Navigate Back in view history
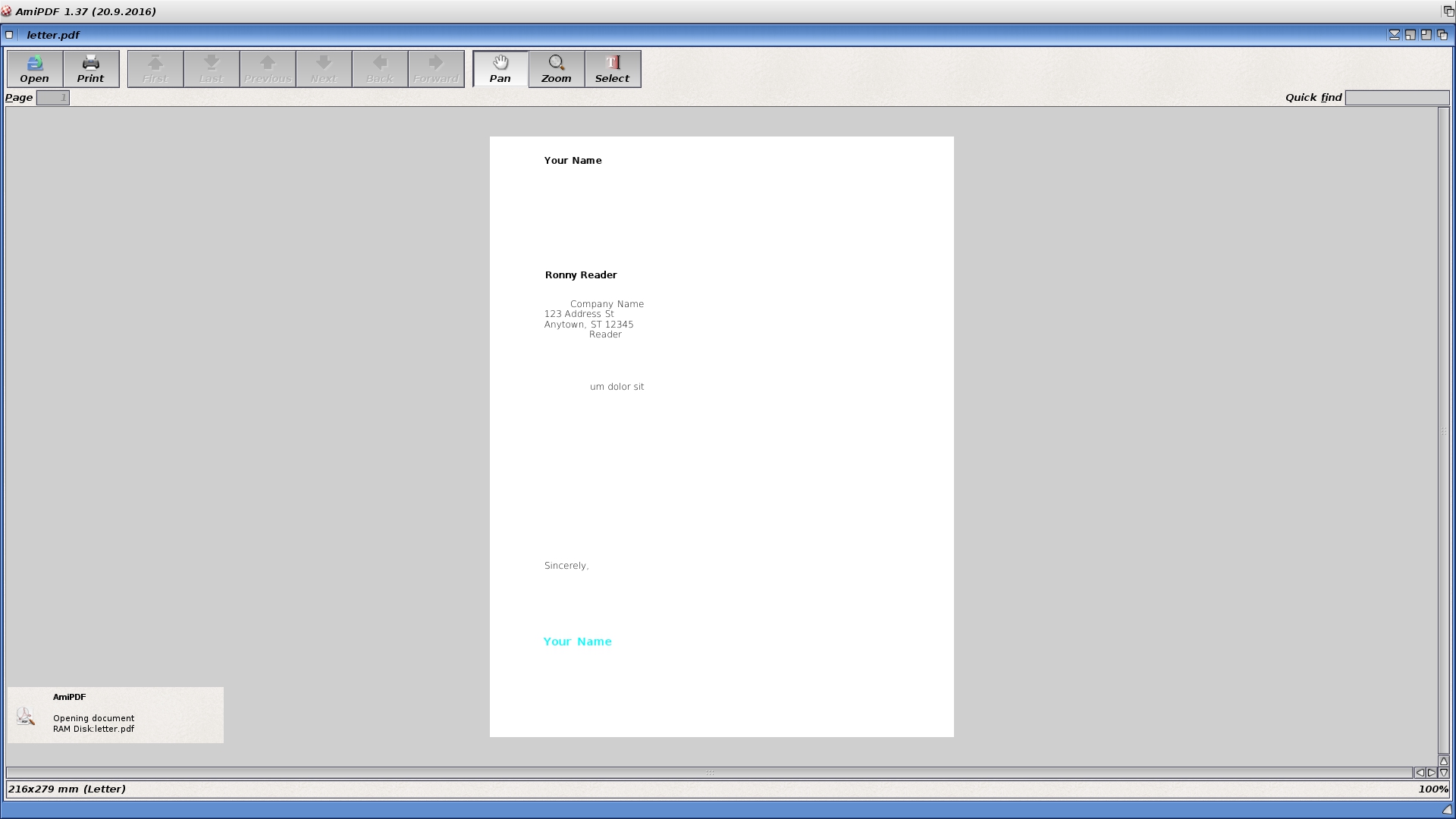 [380, 69]
